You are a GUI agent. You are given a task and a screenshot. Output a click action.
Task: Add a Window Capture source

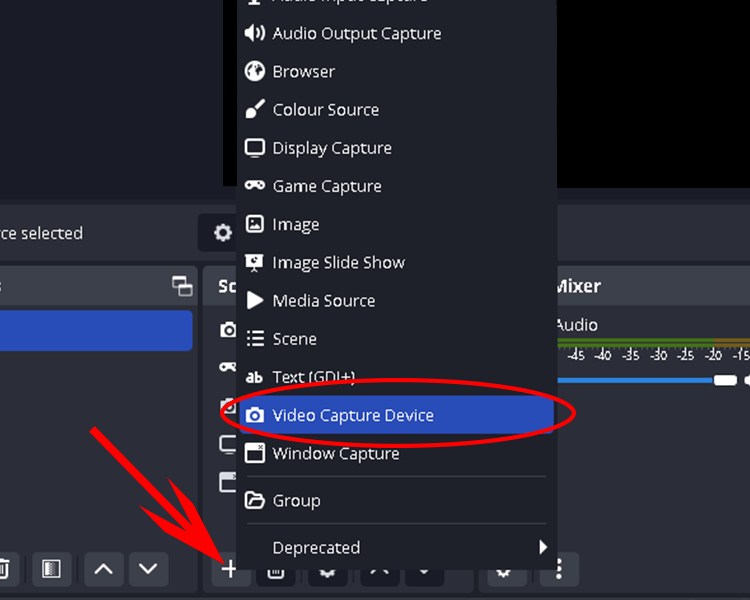396,453
